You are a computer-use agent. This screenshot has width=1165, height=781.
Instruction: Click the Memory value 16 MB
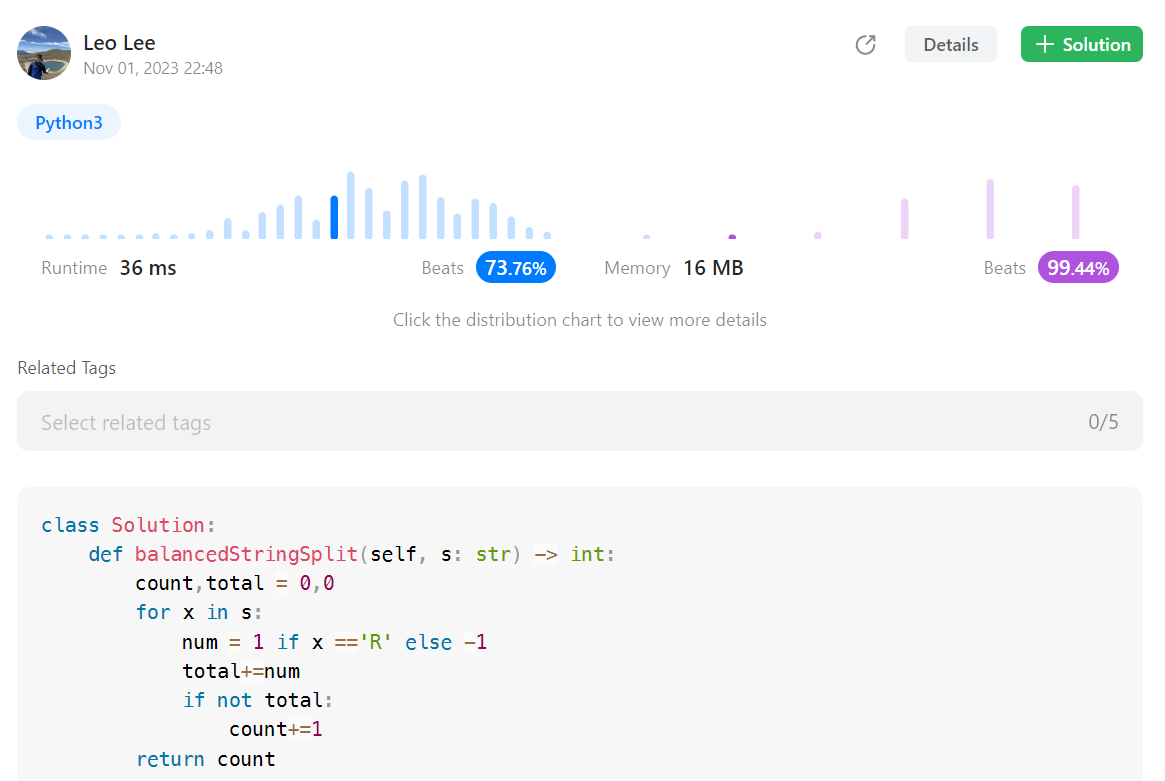click(713, 267)
